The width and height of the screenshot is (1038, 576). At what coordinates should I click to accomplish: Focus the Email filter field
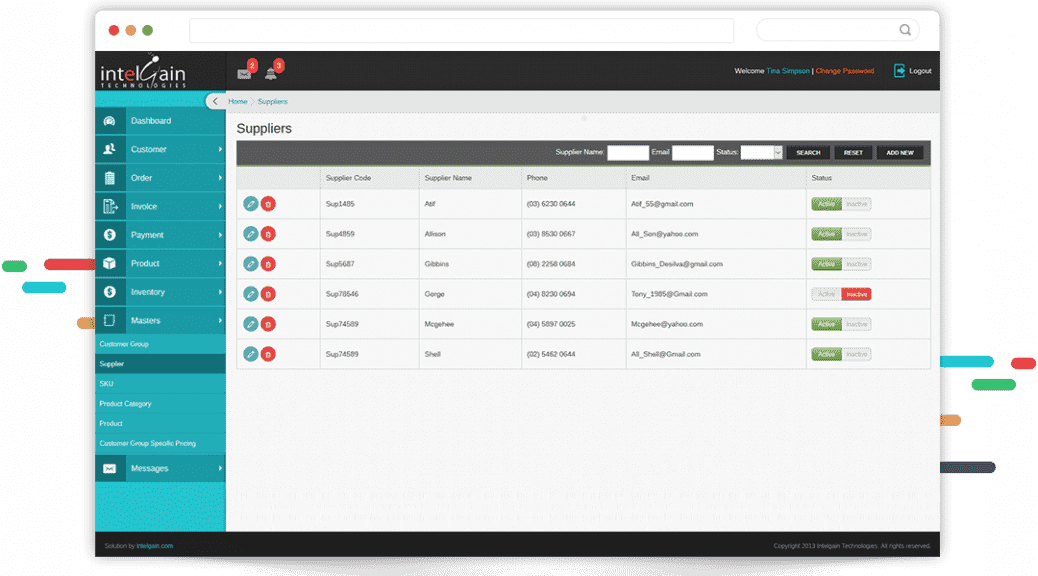click(x=692, y=152)
